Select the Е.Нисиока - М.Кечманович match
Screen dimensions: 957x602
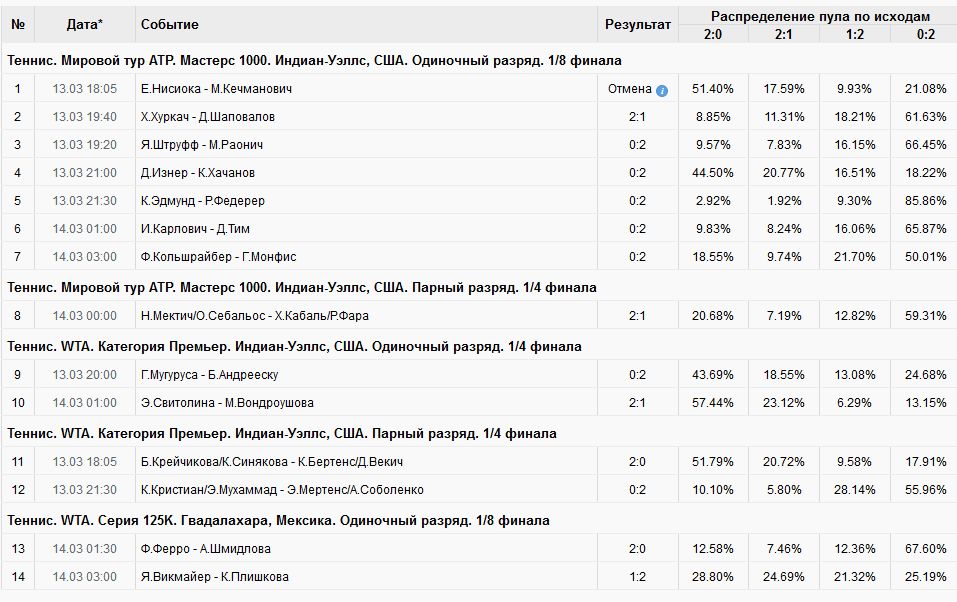click(216, 89)
